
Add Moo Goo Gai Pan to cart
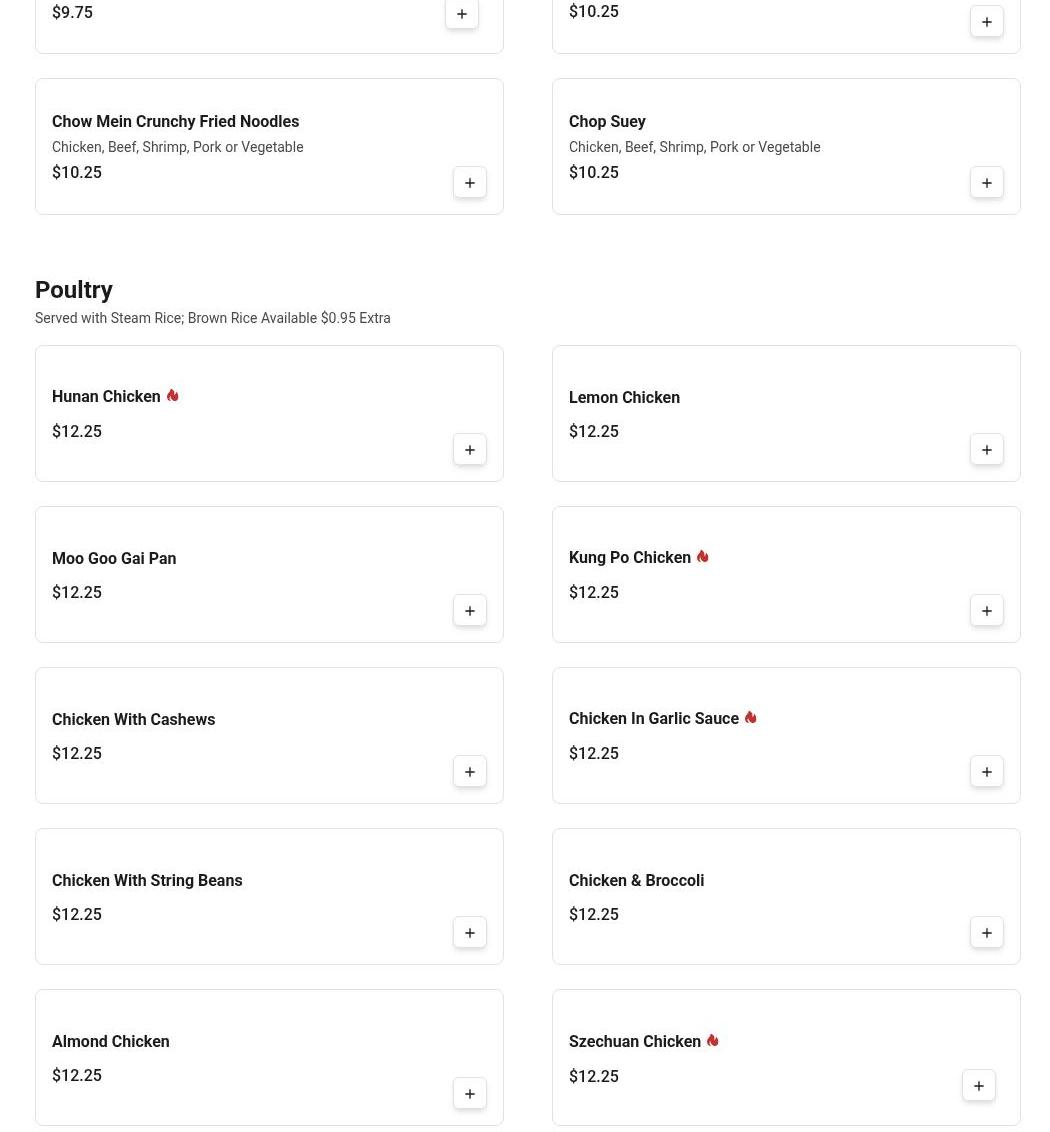[470, 611]
